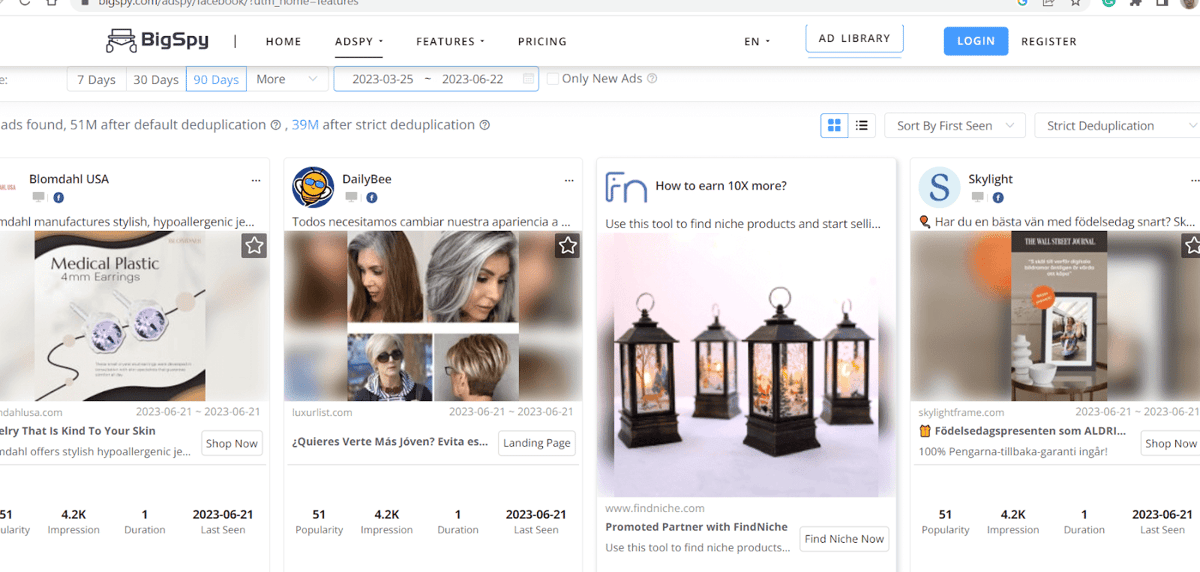Select the 30 Days time filter
Screen dimensions: 1200x572
pyautogui.click(x=156, y=79)
